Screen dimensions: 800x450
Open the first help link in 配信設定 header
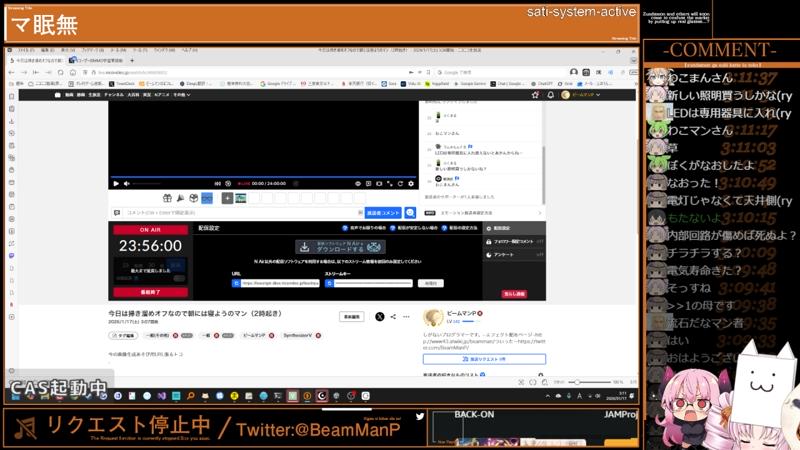[x=364, y=228]
